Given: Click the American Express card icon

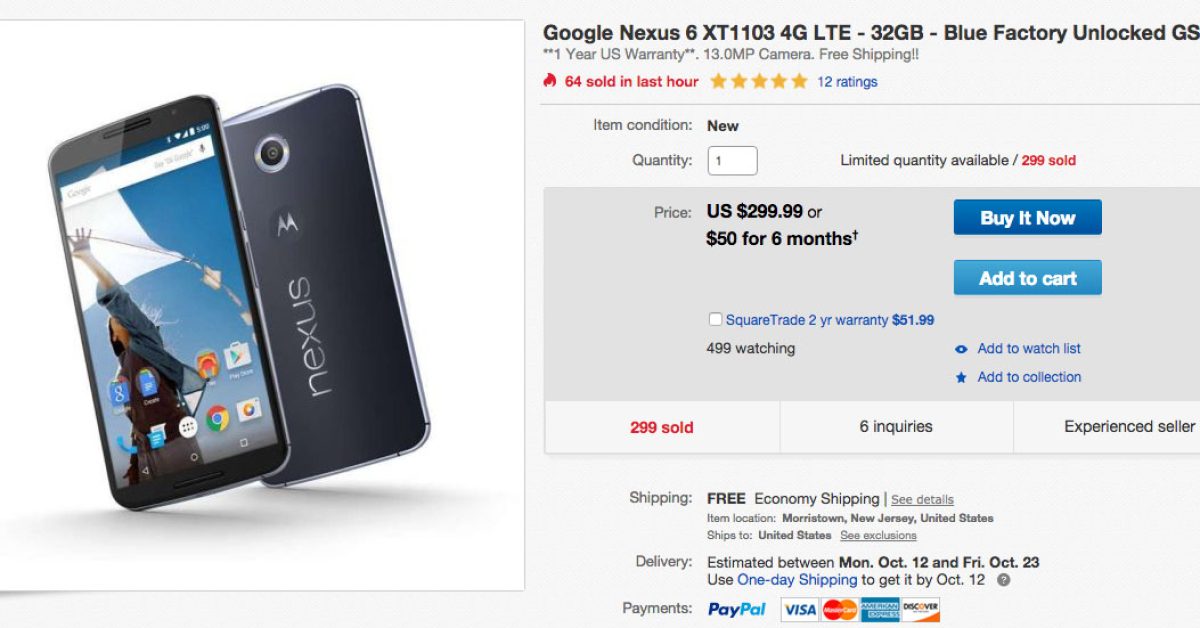Looking at the screenshot, I should point(880,609).
